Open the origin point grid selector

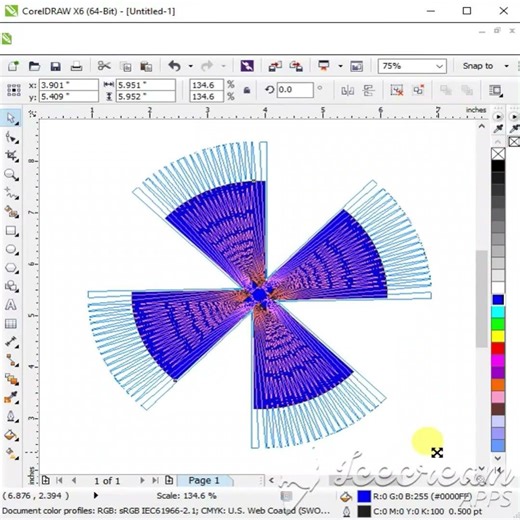(x=14, y=90)
